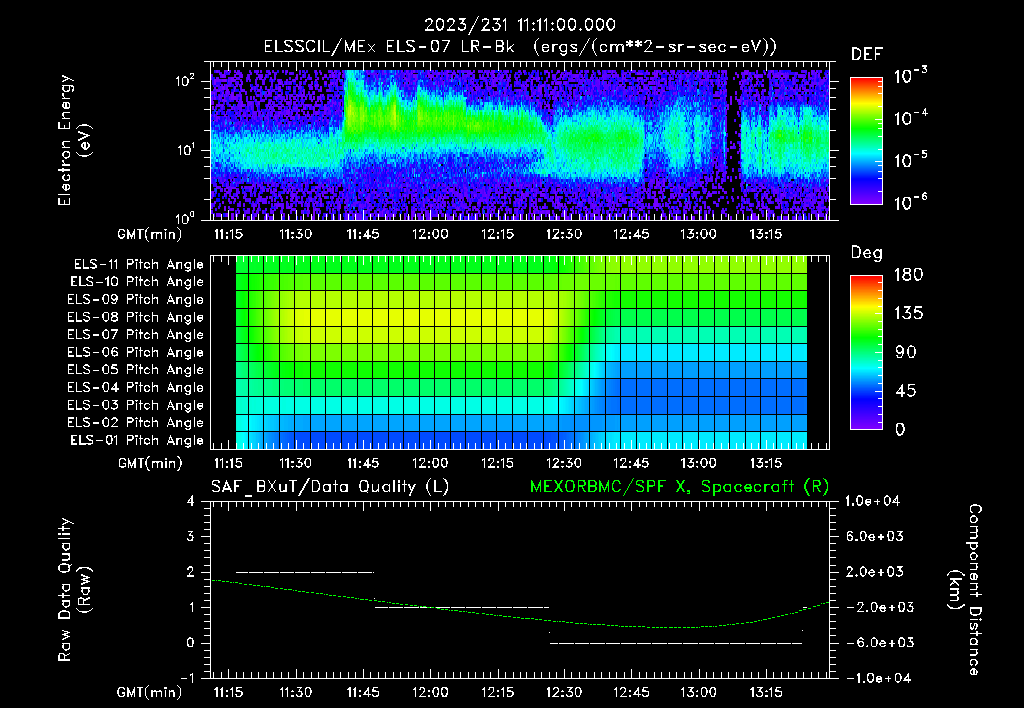Click the 10^2 tick label on the energy axis
This screenshot has width=1024, height=708.
click(x=185, y=81)
